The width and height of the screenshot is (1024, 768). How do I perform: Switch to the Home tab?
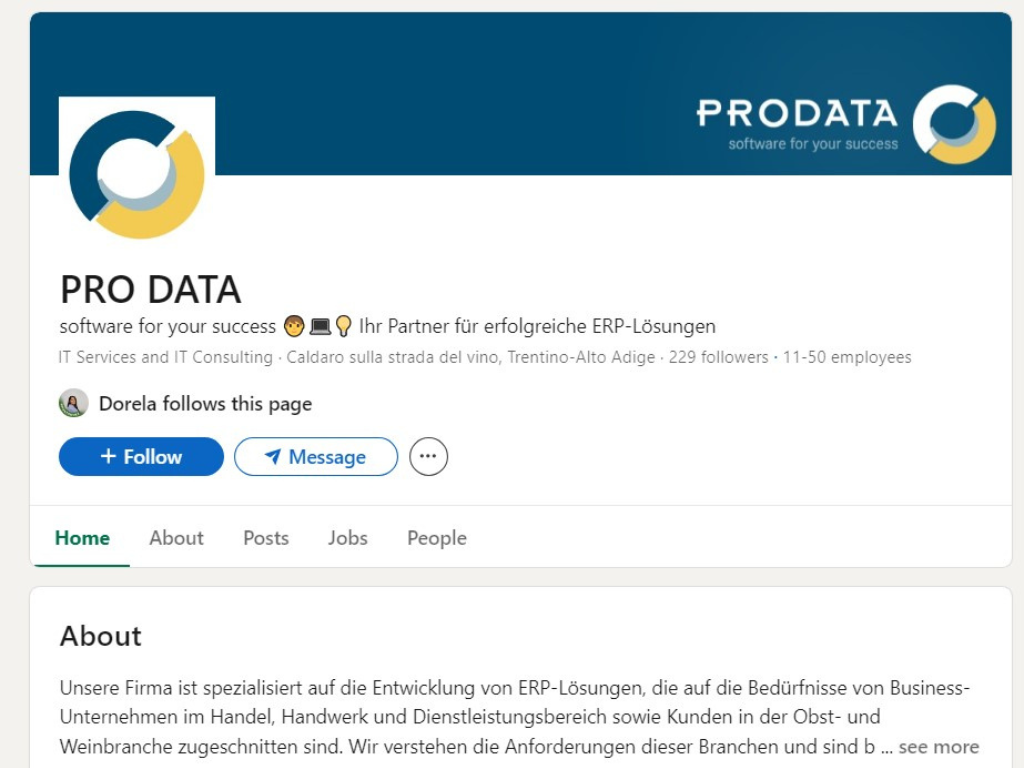click(82, 538)
